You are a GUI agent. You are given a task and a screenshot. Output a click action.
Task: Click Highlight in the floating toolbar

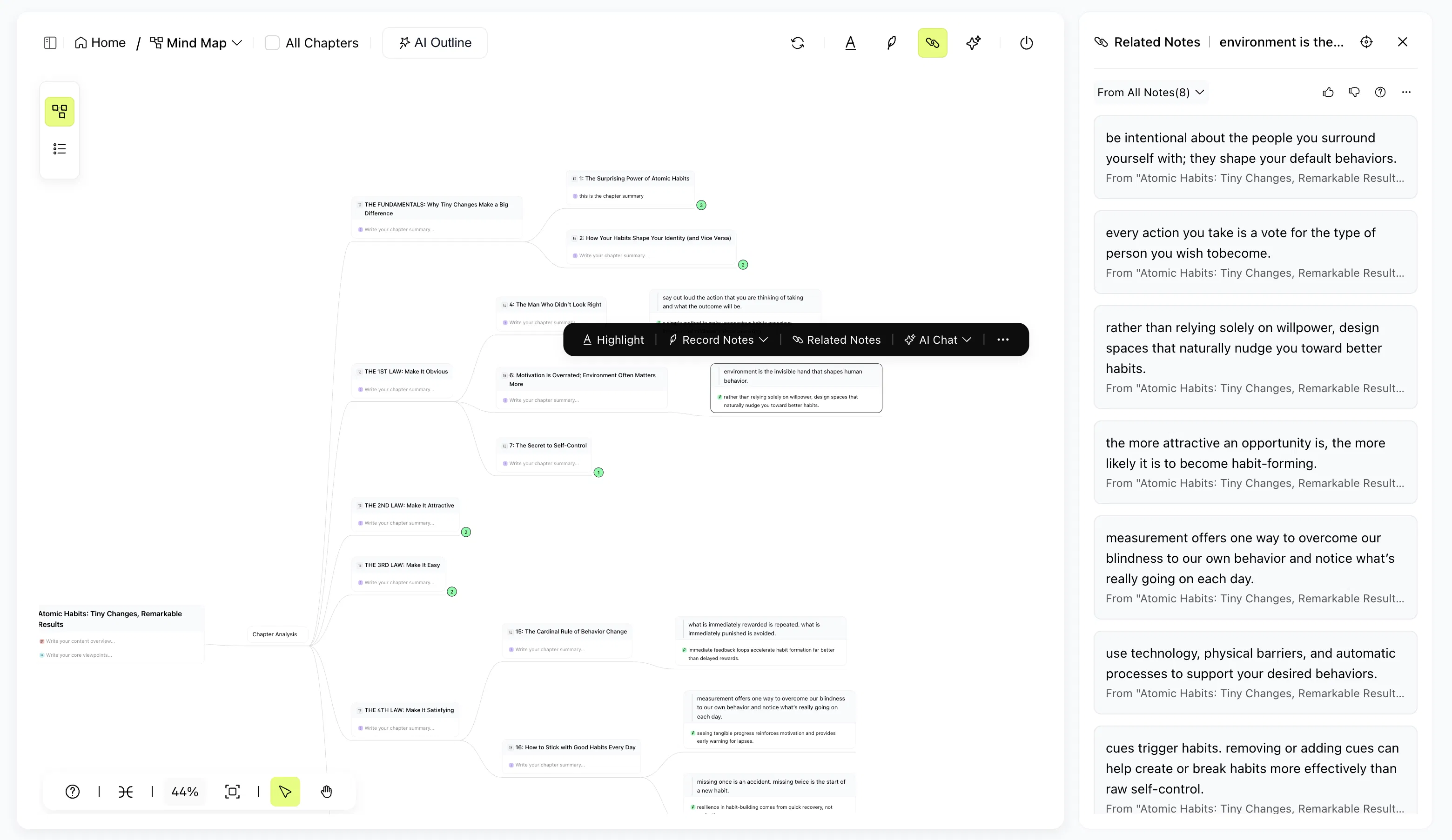coord(613,340)
